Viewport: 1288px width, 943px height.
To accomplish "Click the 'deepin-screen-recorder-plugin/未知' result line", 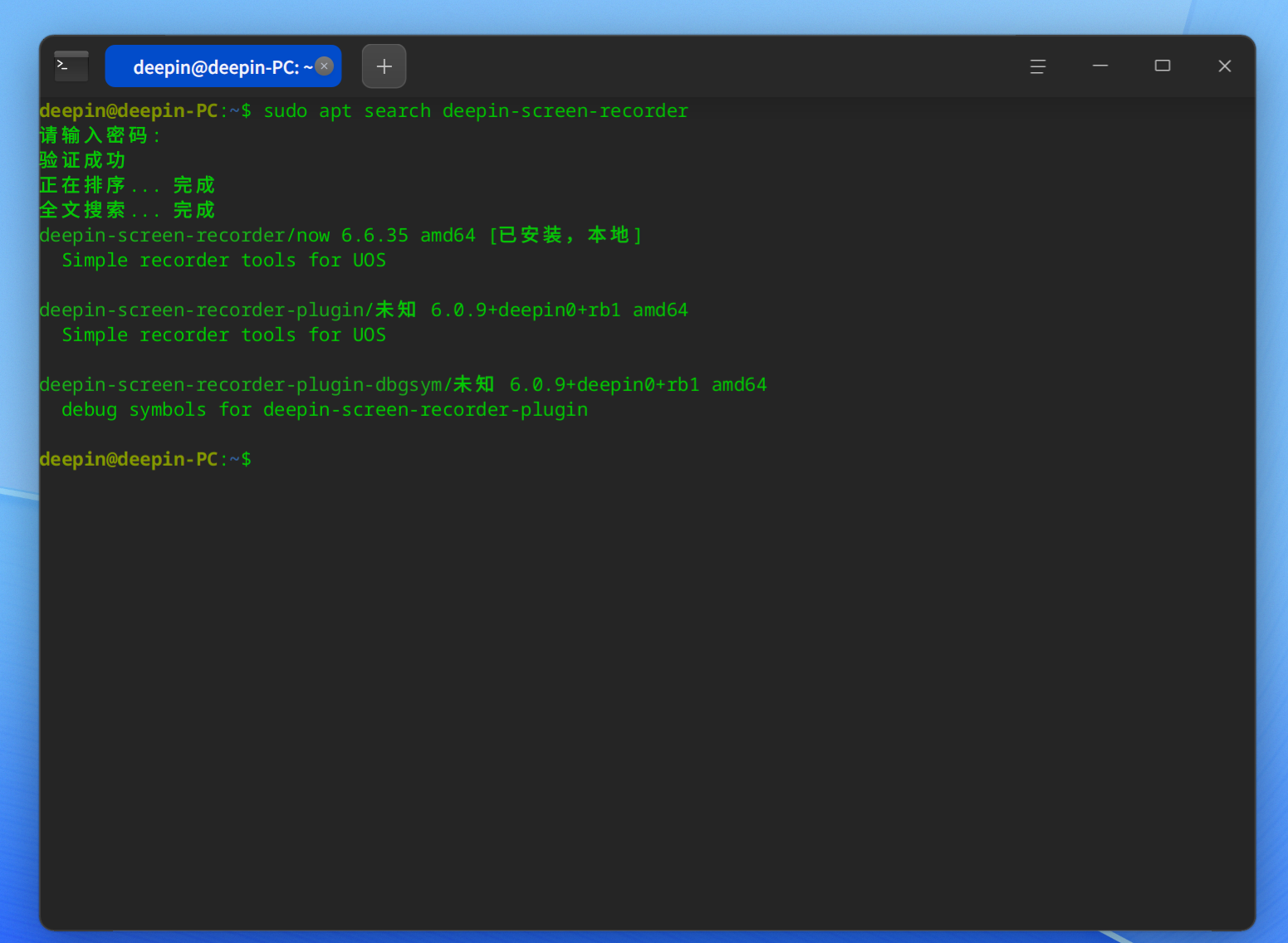I will [364, 310].
